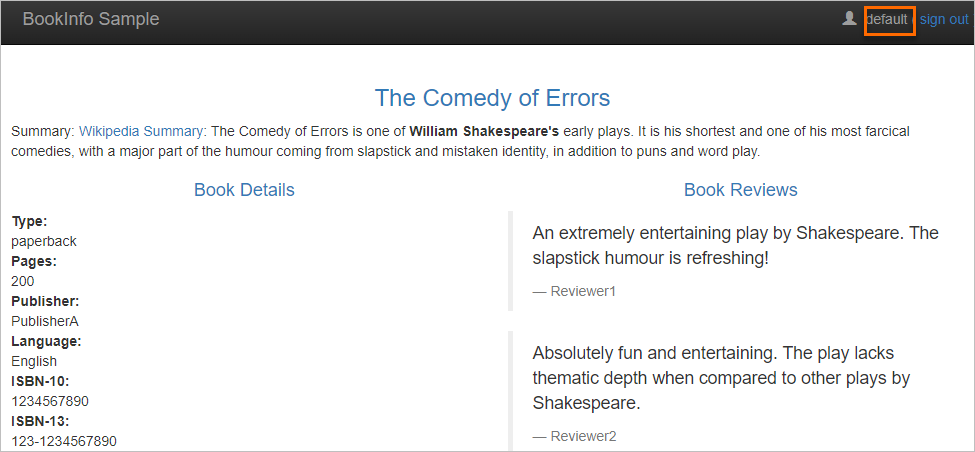Click the Publisher label in details
Image resolution: width=975 pixels, height=452 pixels.
point(45,301)
